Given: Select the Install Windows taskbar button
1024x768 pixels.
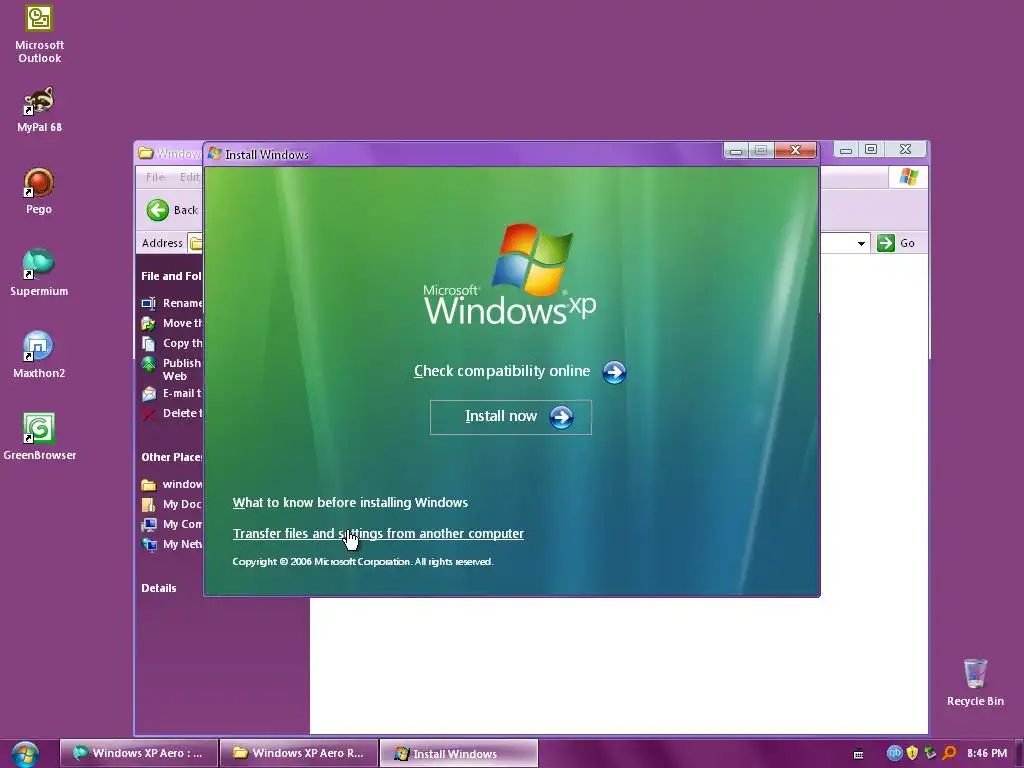Looking at the screenshot, I should pos(459,753).
